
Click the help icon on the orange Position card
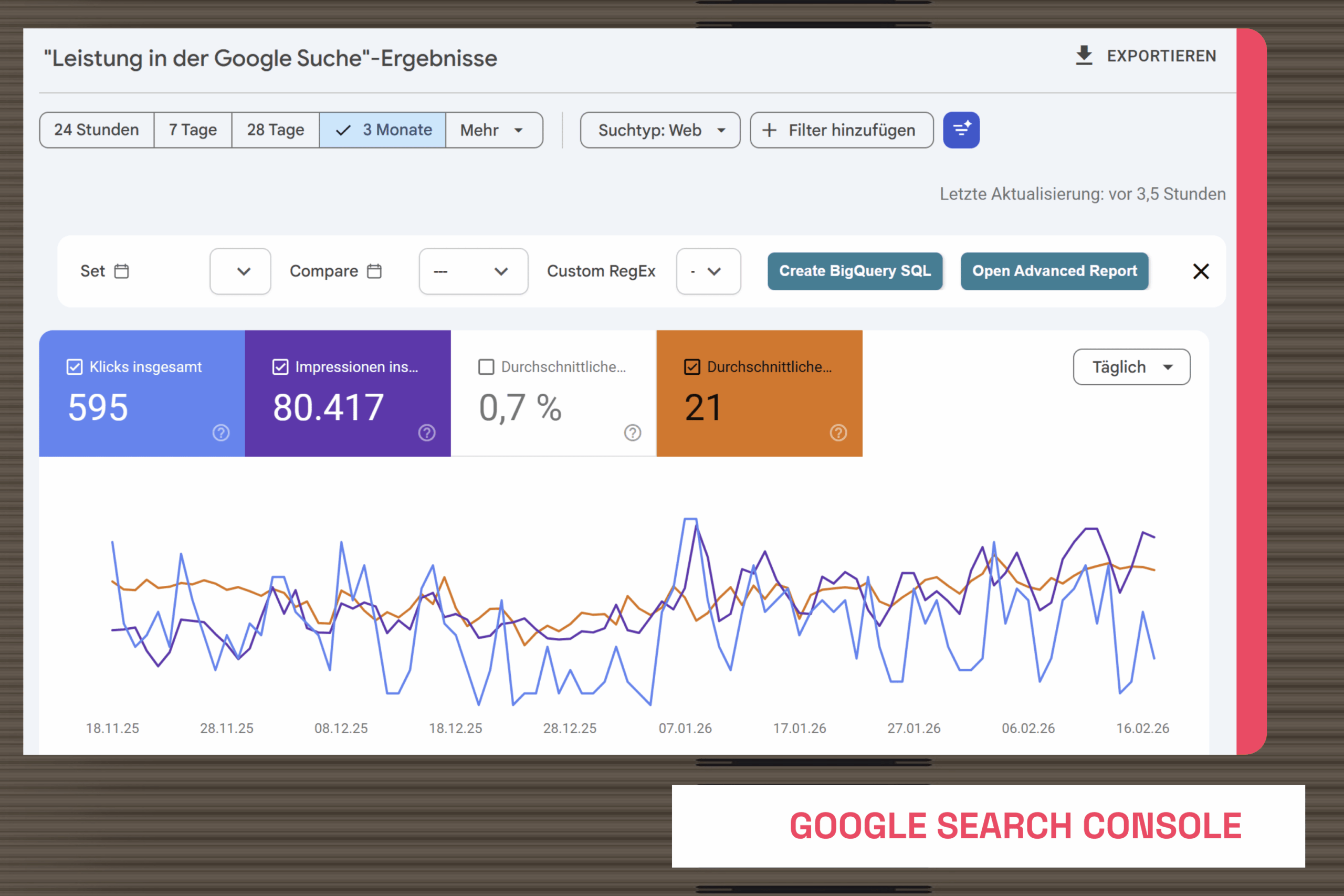838,433
